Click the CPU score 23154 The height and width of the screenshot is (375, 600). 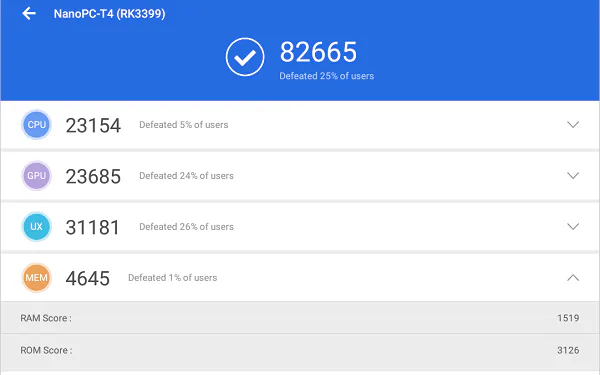click(x=93, y=126)
